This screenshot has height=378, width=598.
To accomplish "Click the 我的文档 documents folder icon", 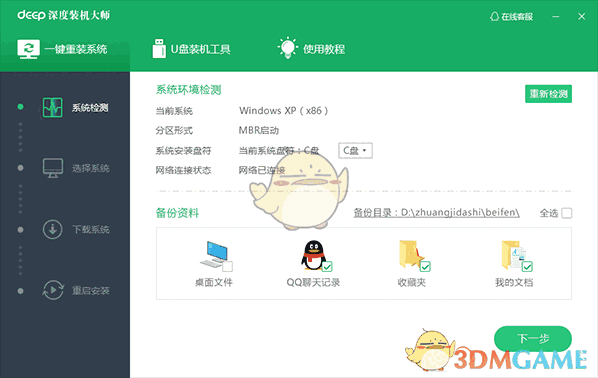I will coord(513,254).
